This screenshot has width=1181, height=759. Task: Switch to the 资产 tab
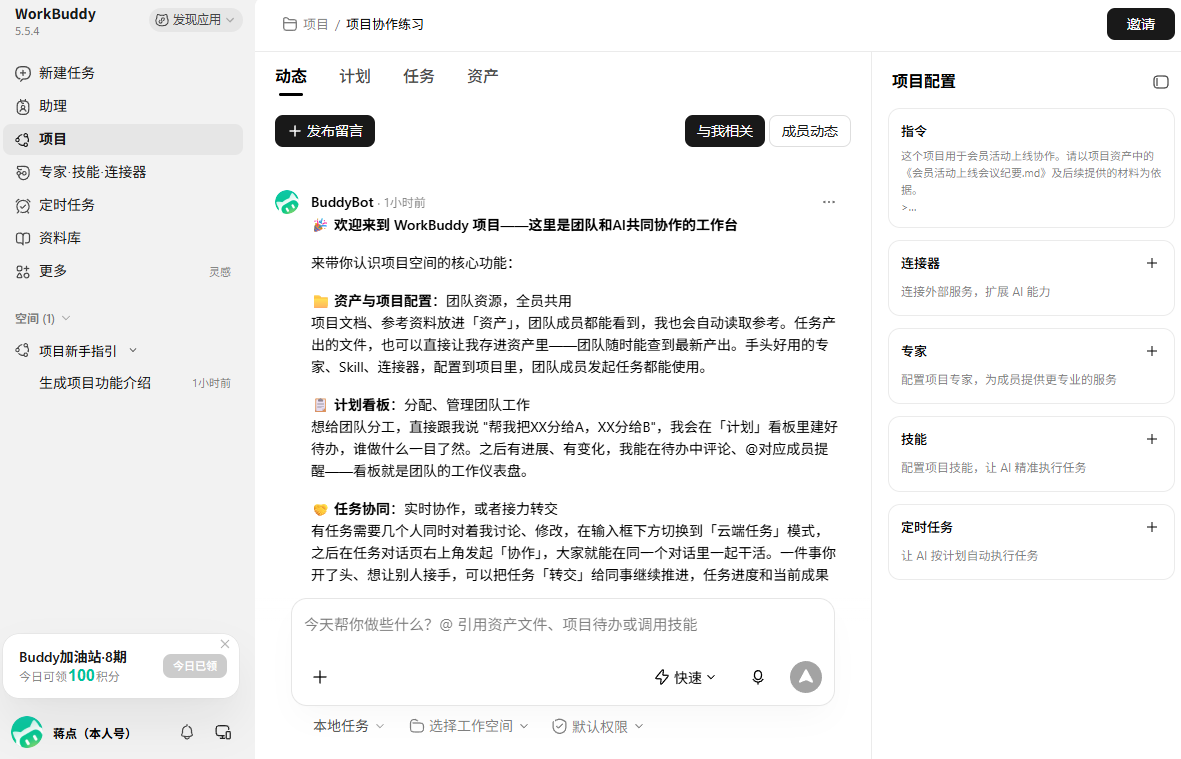[483, 76]
